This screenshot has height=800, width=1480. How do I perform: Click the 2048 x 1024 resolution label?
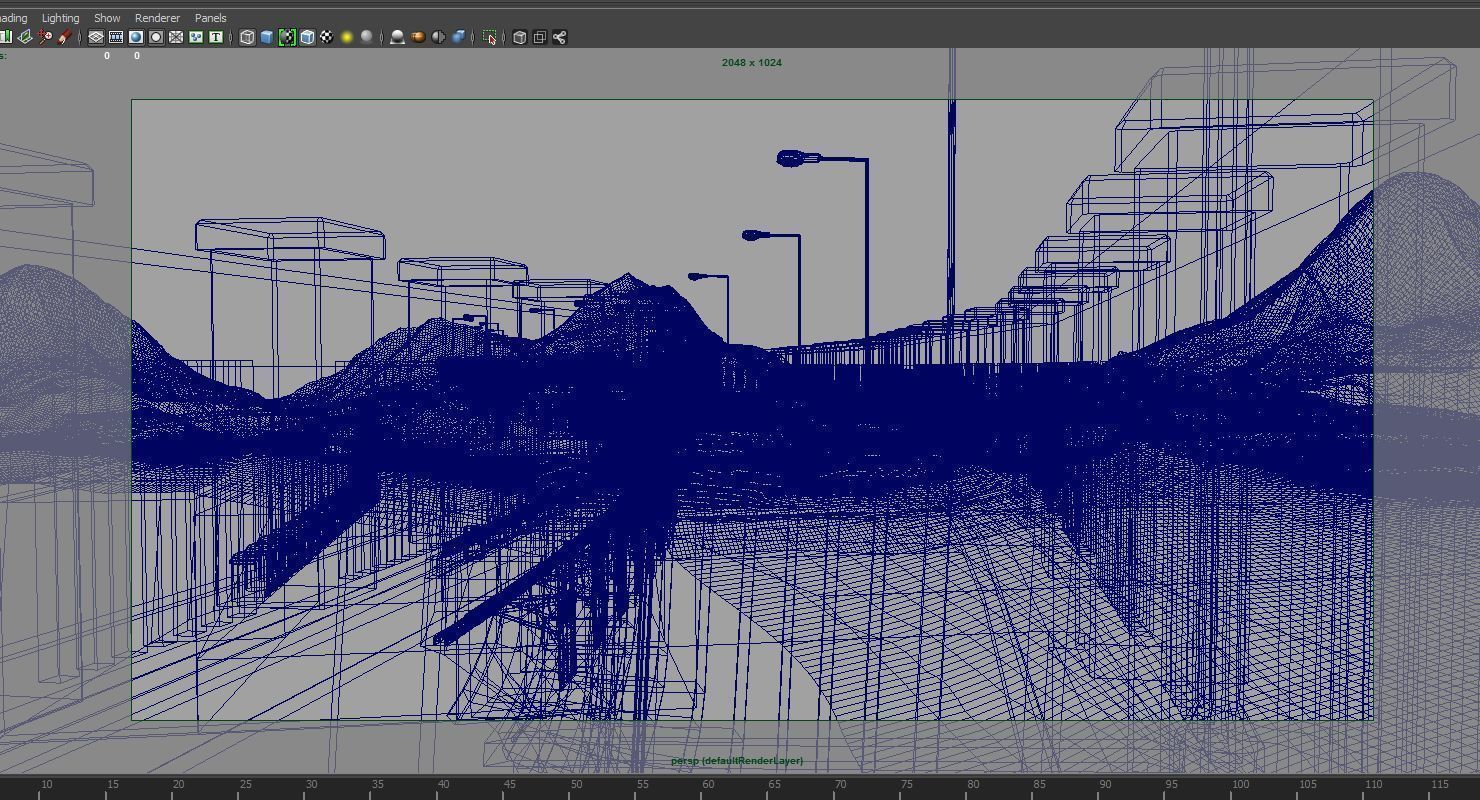[752, 62]
